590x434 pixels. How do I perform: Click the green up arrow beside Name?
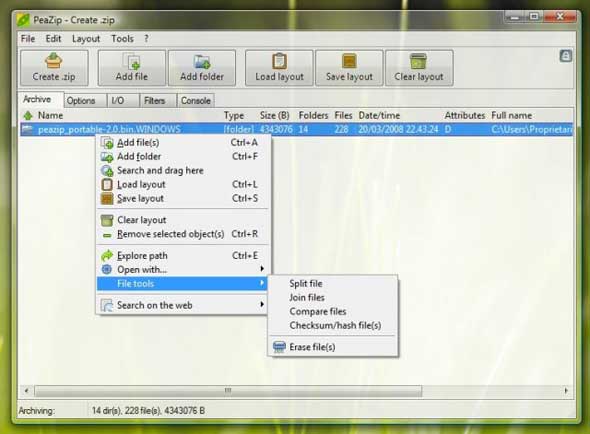[28, 116]
